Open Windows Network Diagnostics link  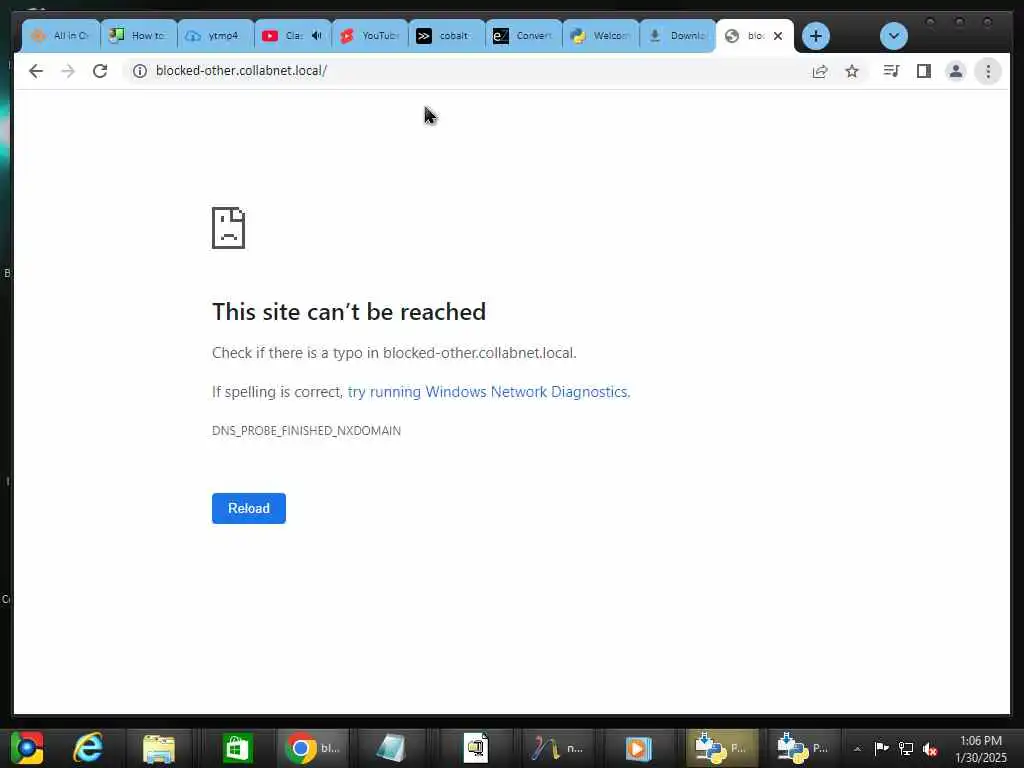pos(488,392)
